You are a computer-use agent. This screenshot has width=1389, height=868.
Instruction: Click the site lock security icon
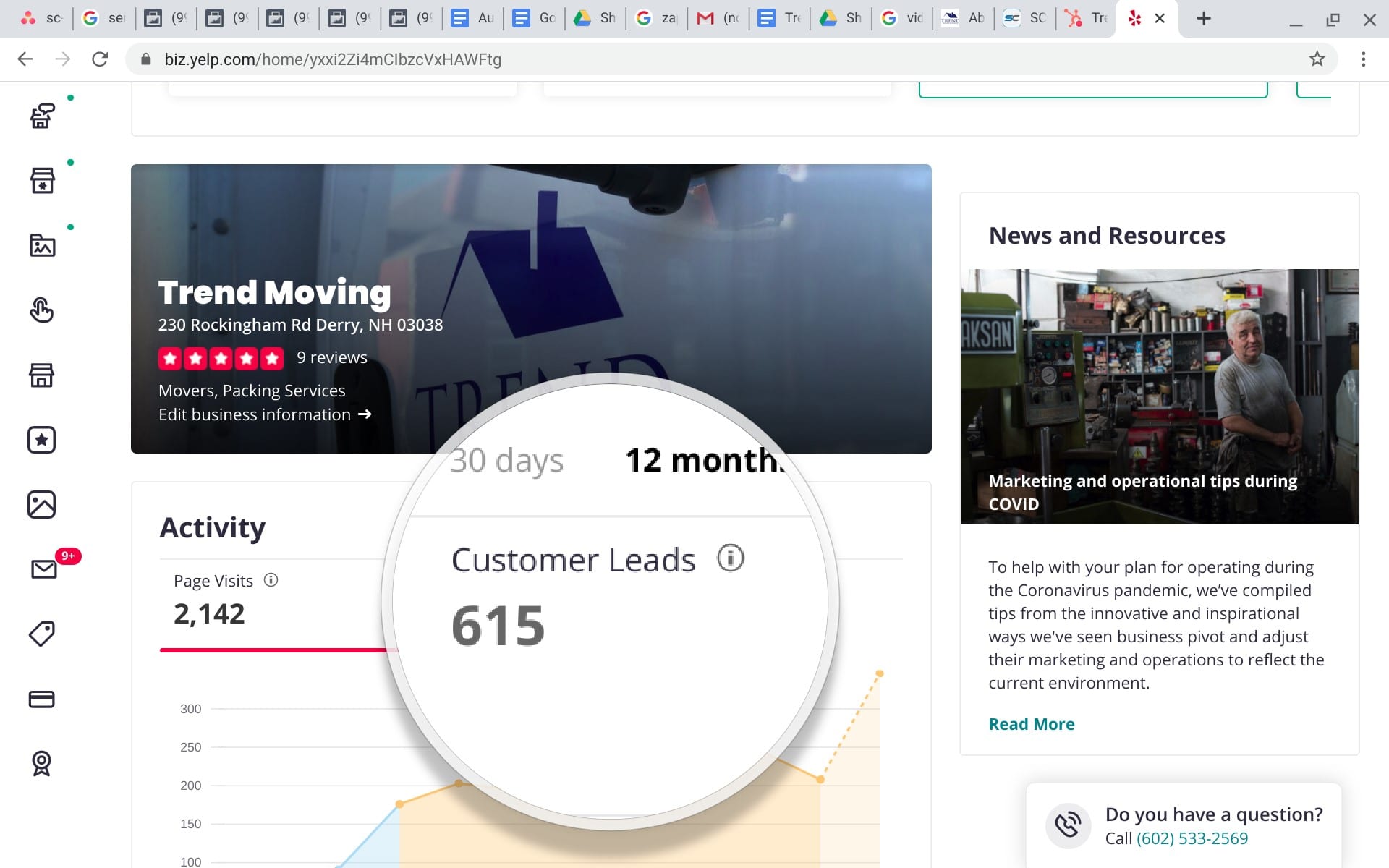pos(145,59)
